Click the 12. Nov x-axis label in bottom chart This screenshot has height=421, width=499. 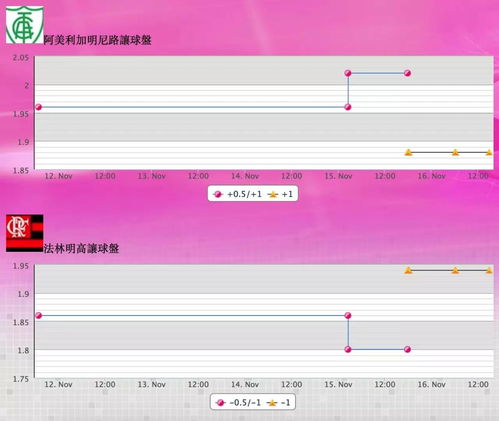click(x=58, y=384)
